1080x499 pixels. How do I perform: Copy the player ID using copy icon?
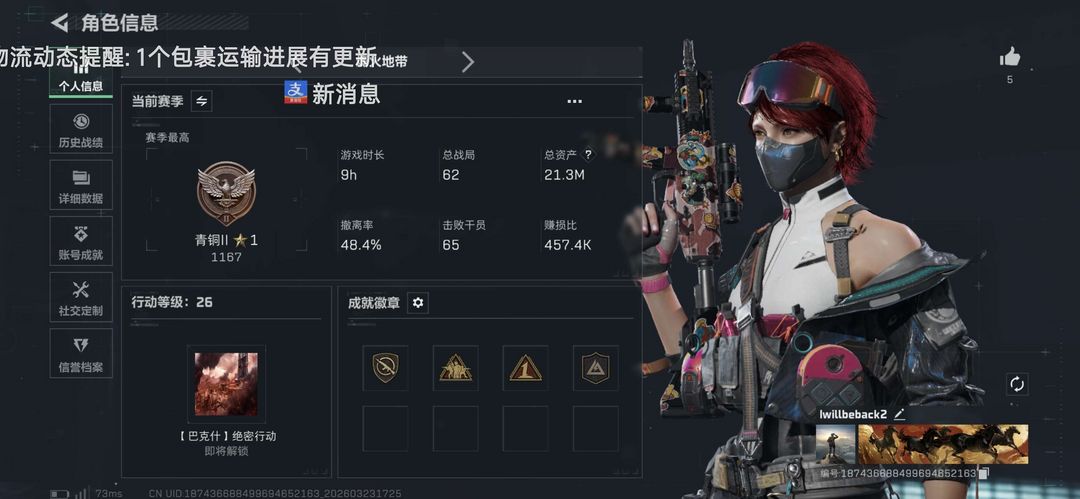[984, 473]
